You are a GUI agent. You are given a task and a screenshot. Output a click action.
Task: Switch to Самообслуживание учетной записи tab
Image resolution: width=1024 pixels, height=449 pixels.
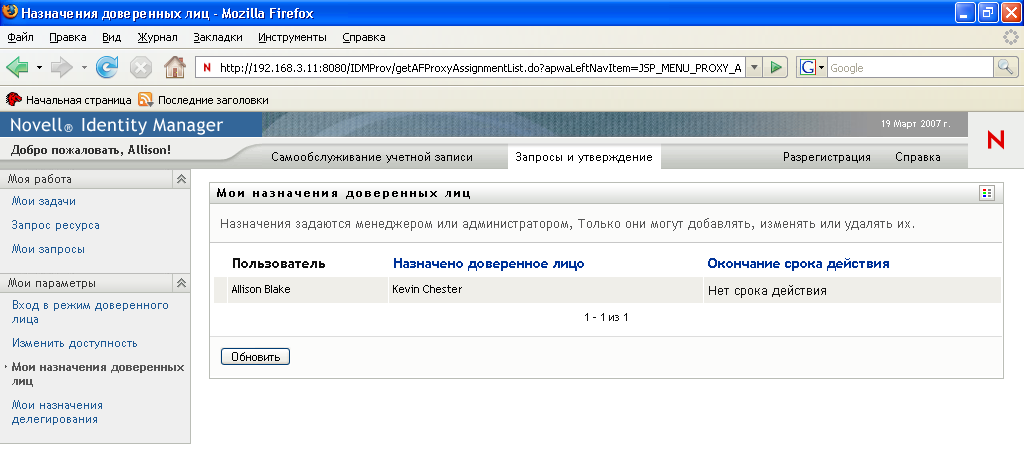point(372,157)
